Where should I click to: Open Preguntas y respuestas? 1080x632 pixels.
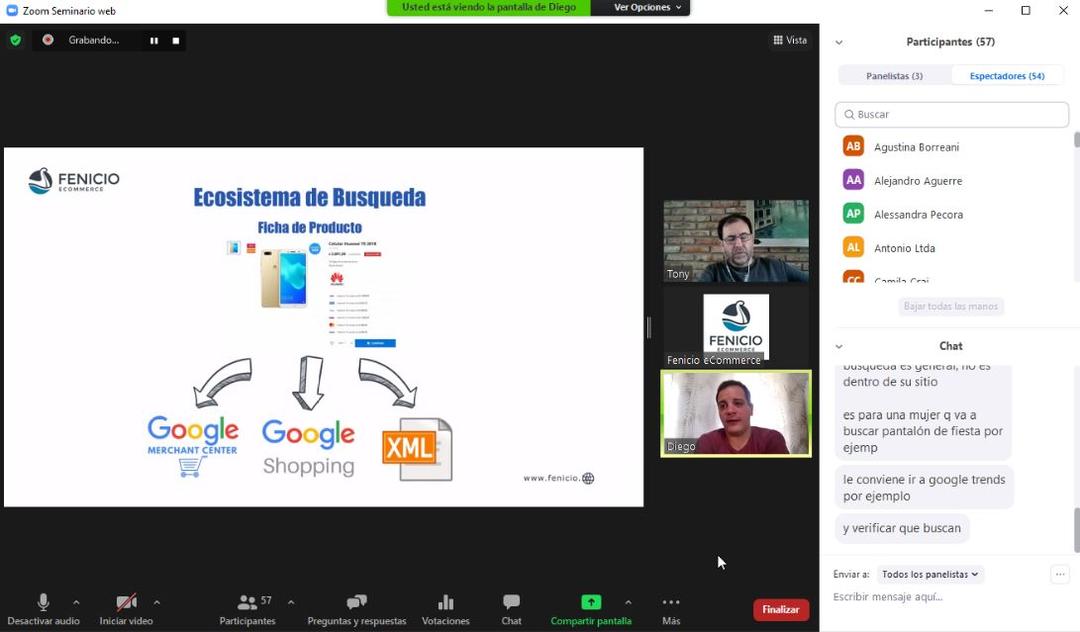click(356, 602)
